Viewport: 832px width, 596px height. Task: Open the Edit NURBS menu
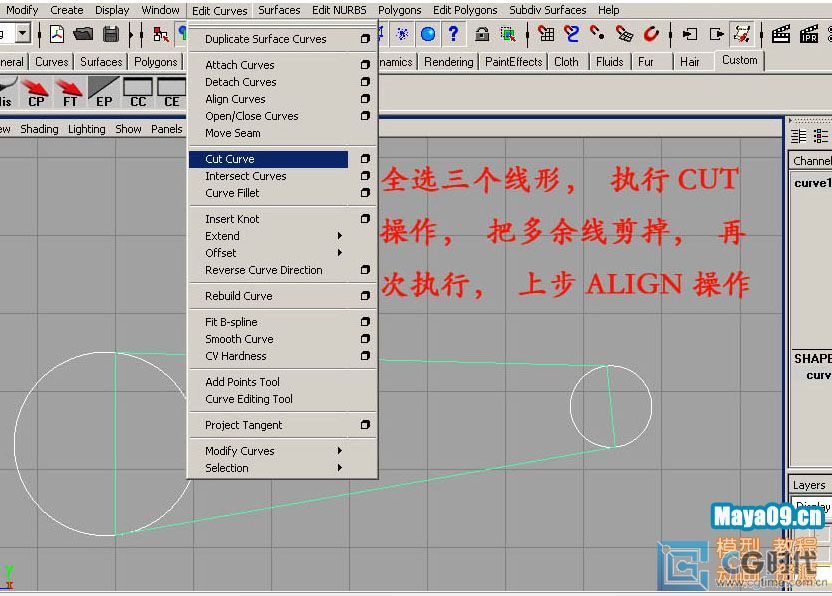coord(339,10)
